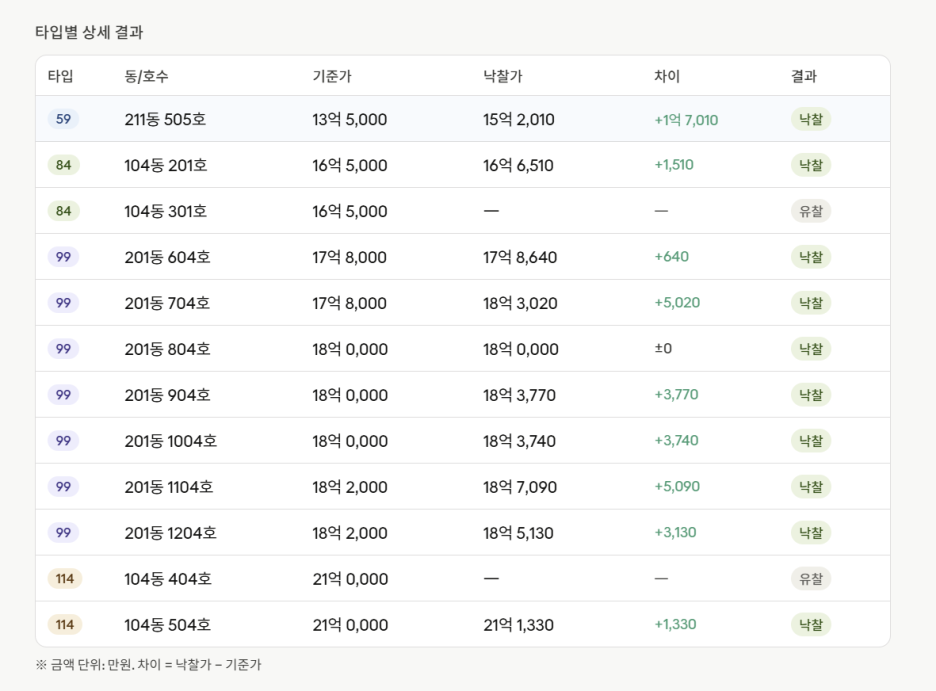Click the 유찰 badge for 104동 301호
The image size is (936, 691).
coord(811,211)
